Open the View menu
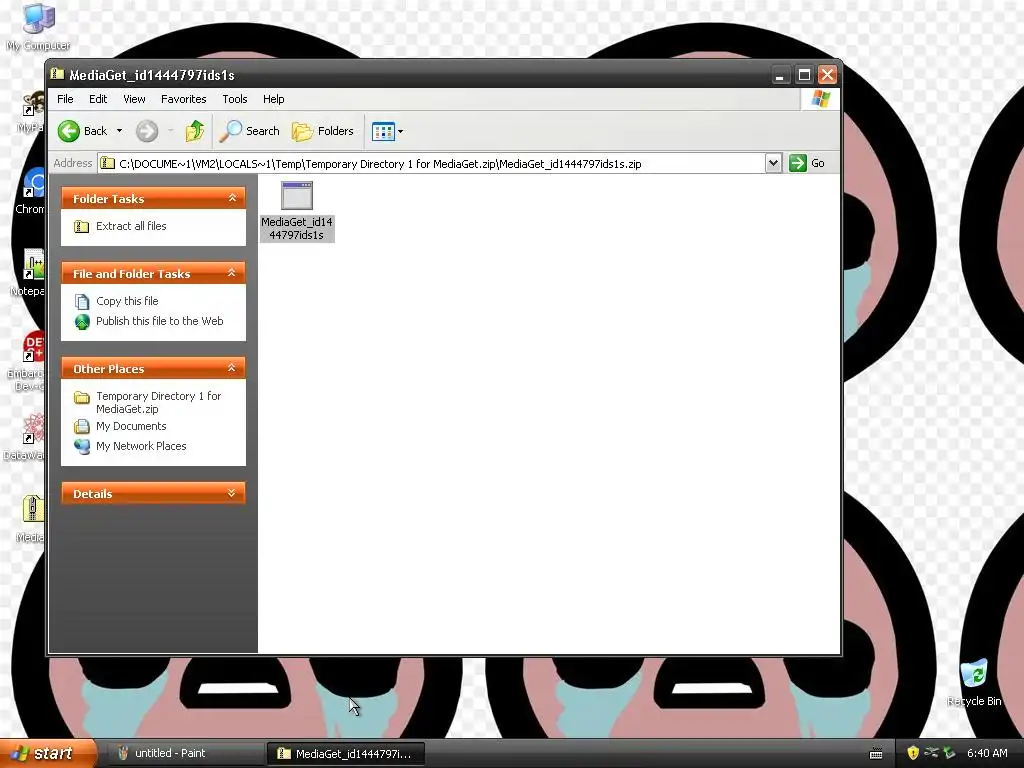 (134, 99)
